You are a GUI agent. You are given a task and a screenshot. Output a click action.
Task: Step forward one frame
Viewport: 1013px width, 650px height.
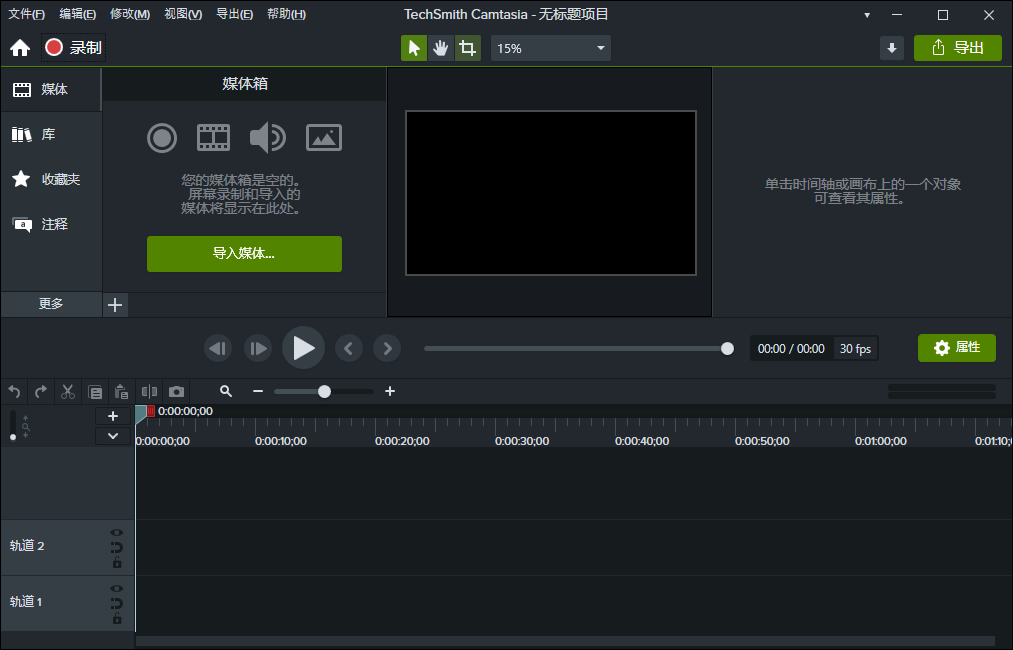[258, 349]
